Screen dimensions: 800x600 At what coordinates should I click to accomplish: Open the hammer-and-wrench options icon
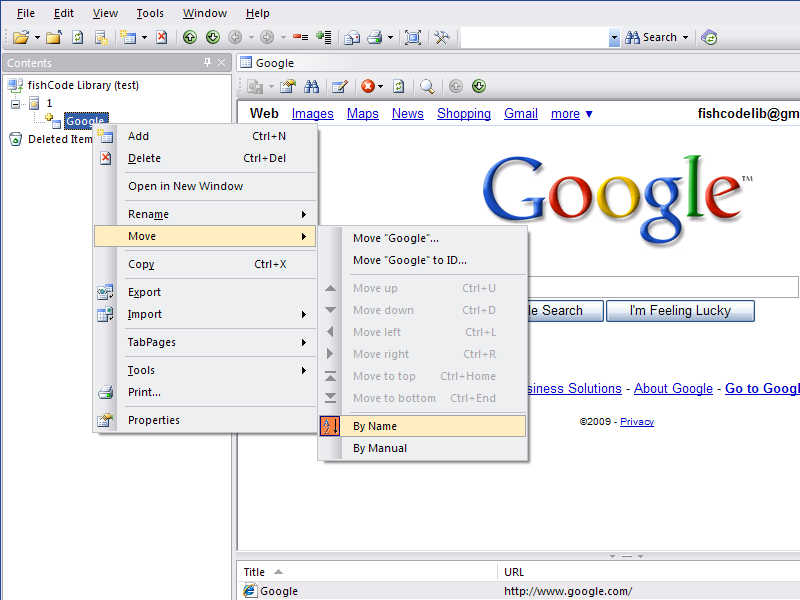442,37
